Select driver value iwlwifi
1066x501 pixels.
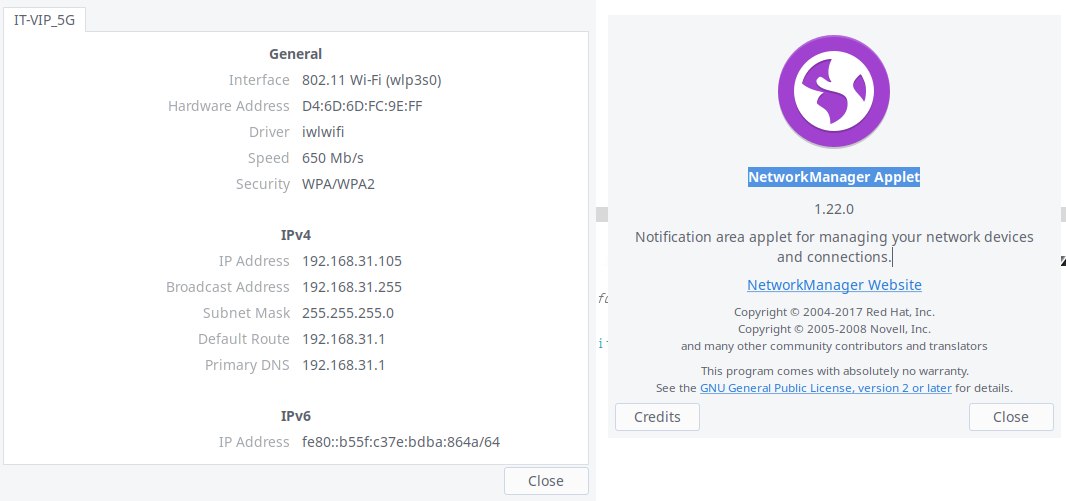(x=323, y=132)
